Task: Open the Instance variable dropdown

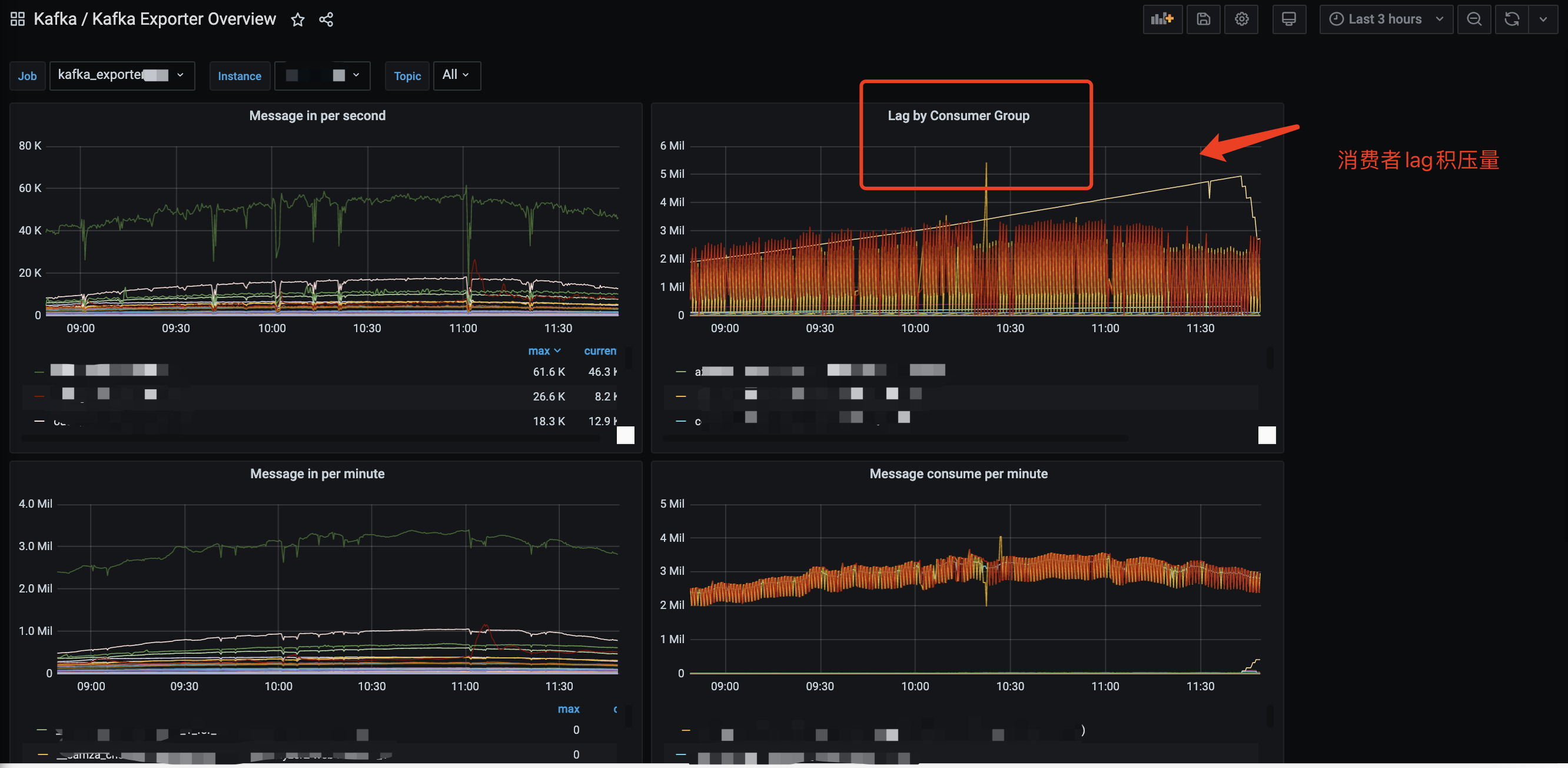Action: 322,75
